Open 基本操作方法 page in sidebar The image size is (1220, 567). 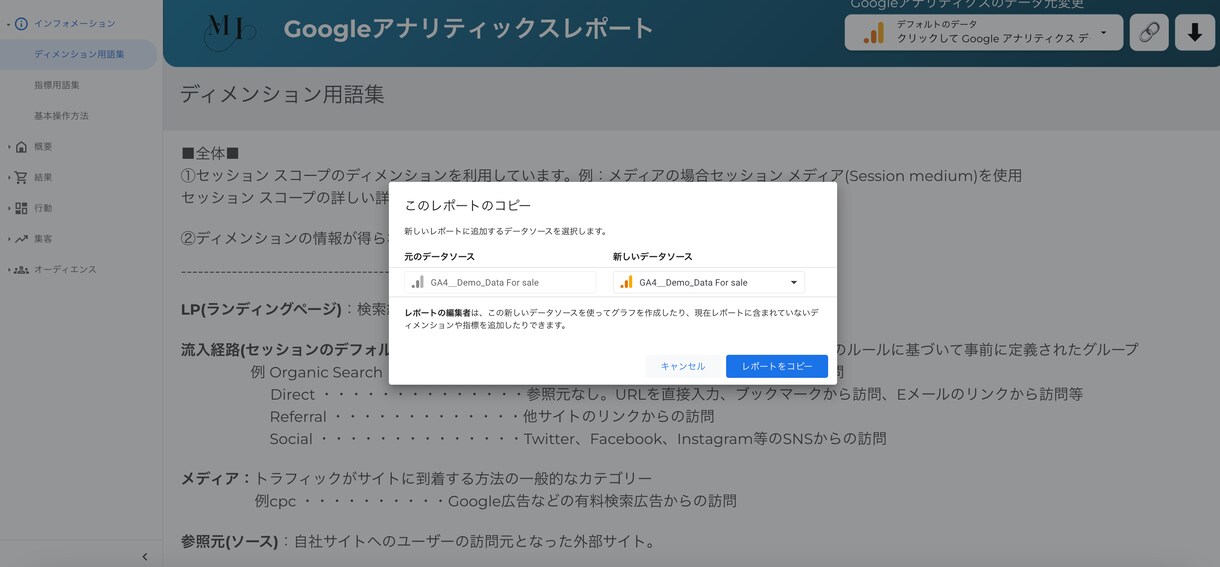click(x=61, y=116)
